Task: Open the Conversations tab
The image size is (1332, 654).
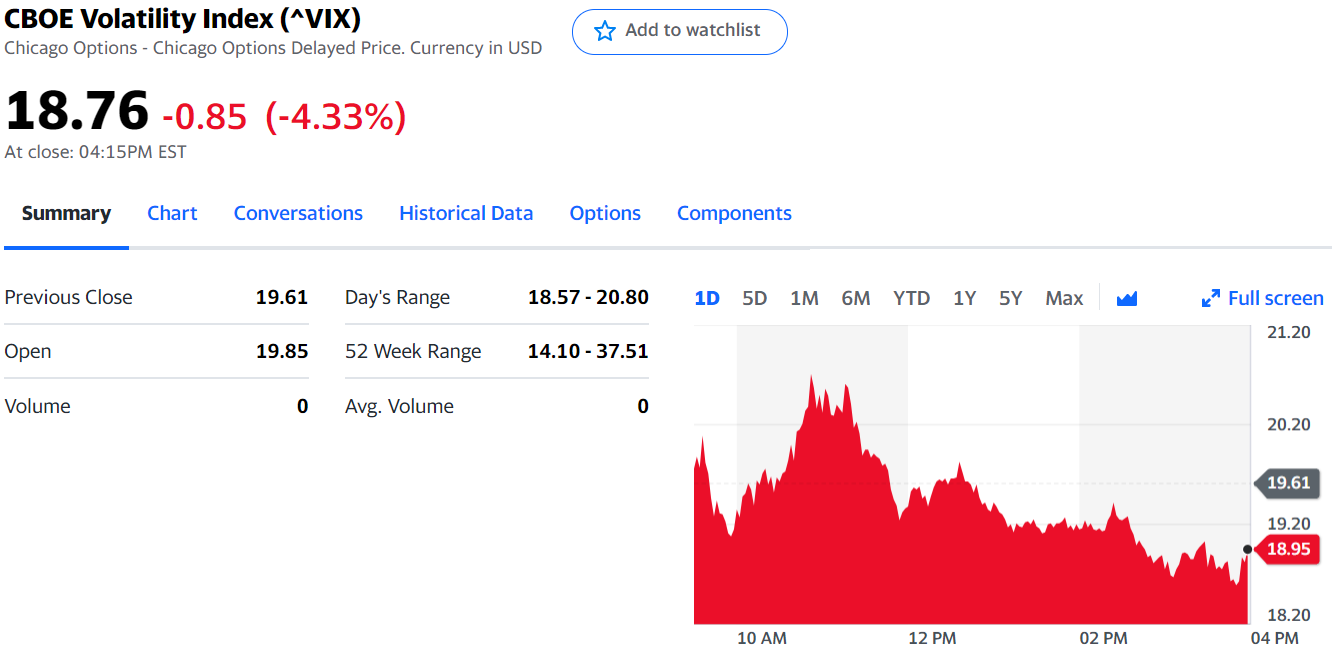Action: [x=298, y=213]
